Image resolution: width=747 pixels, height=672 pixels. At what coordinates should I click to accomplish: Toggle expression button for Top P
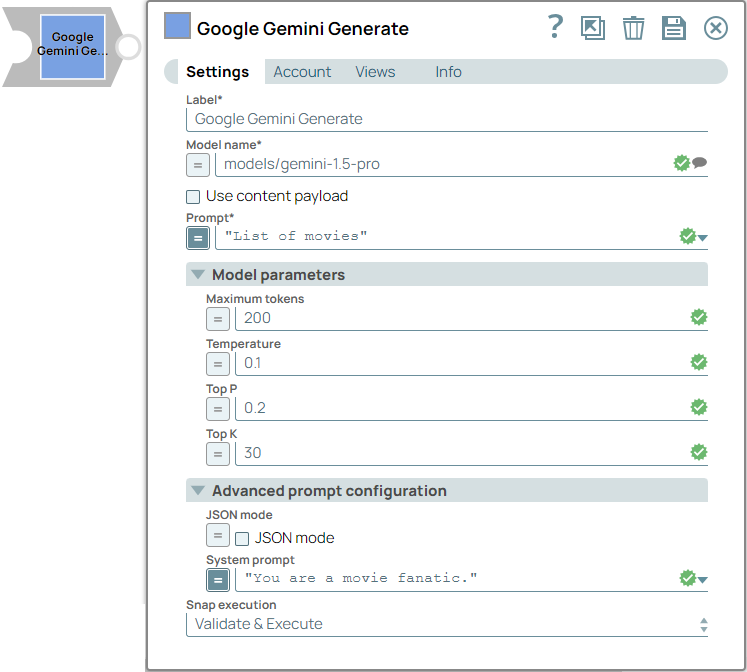[x=218, y=409]
